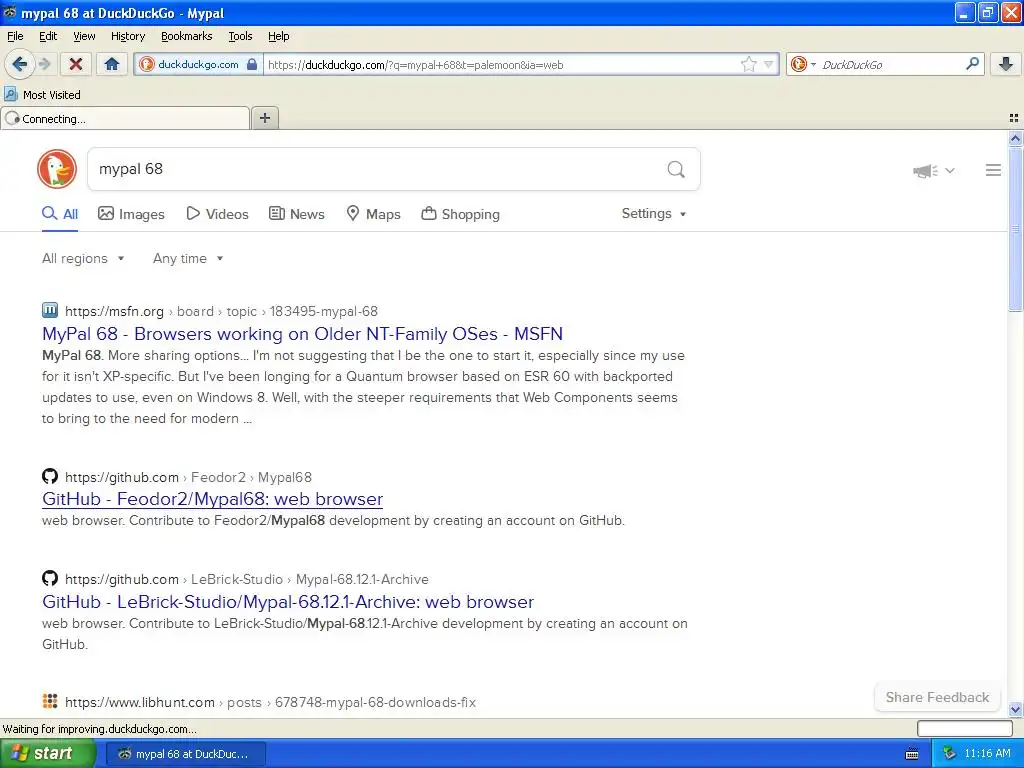Open Most Visited bookmarks folder

tap(43, 95)
